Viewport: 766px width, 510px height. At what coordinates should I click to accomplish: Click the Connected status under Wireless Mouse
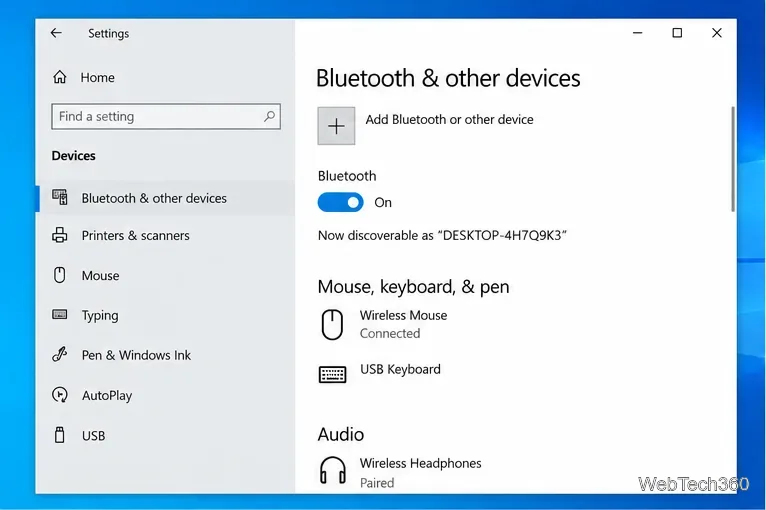[x=390, y=334]
